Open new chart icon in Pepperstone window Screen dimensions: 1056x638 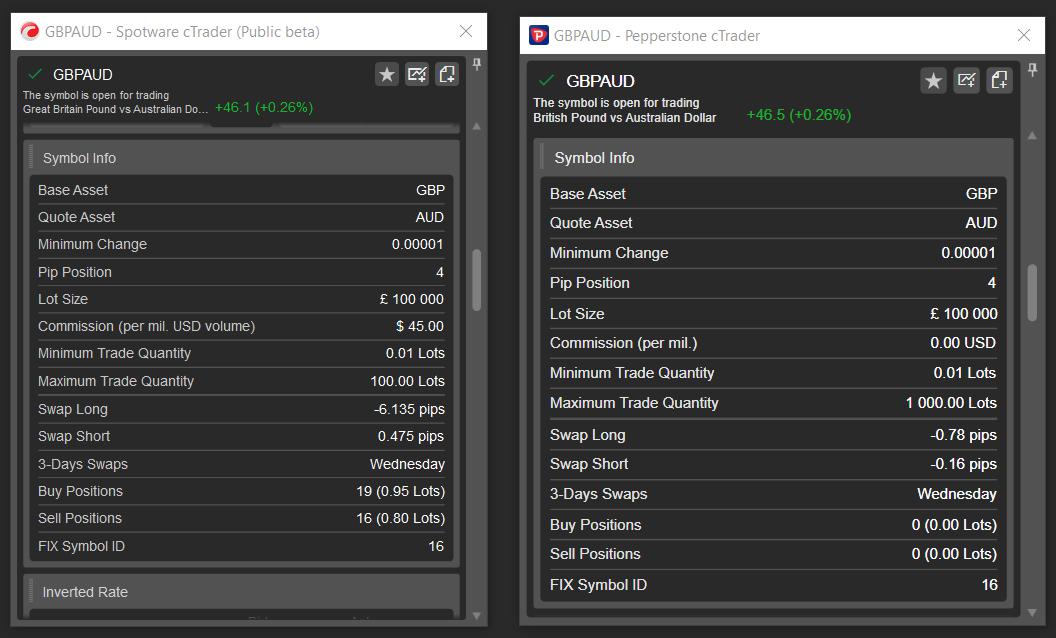pos(966,81)
